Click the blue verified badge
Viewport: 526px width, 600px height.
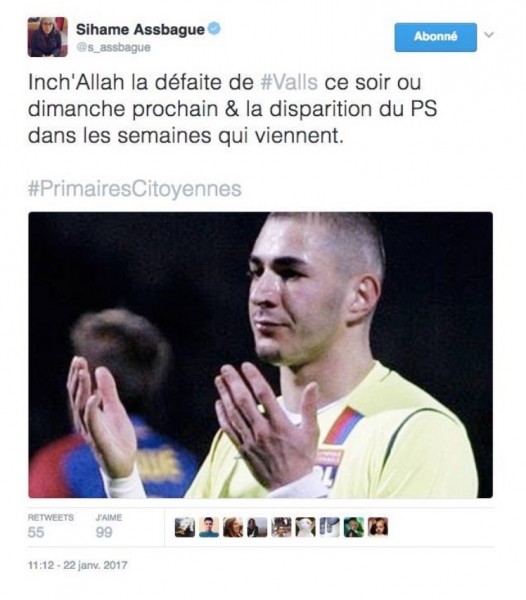[214, 29]
